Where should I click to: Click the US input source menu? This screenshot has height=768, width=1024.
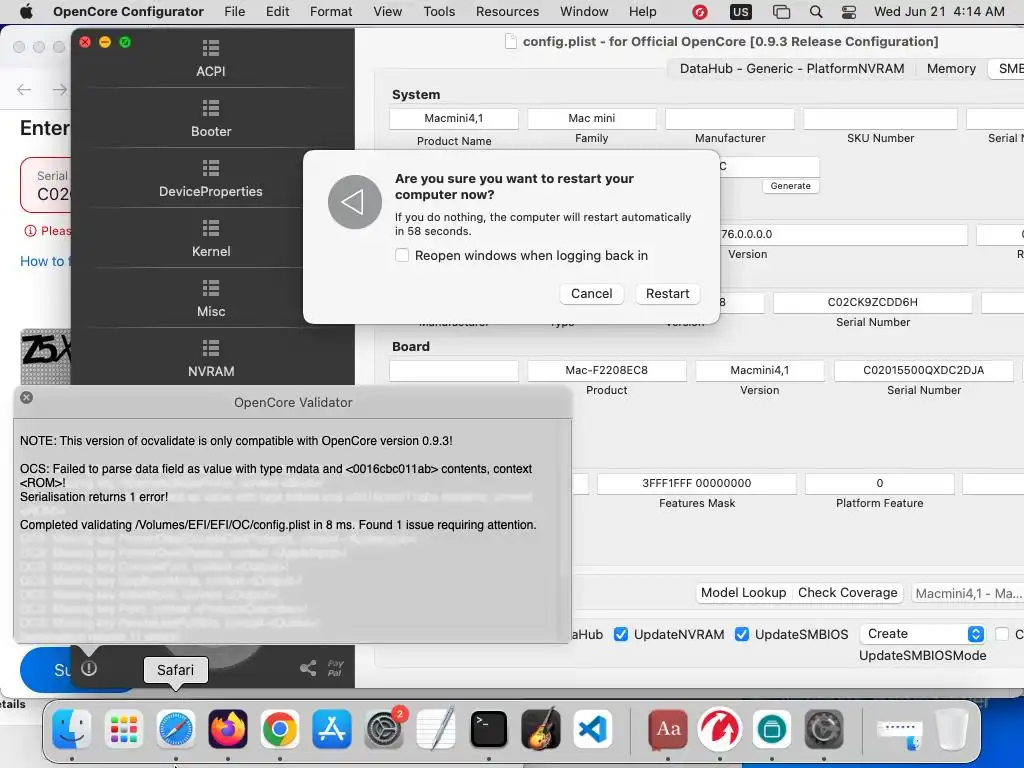point(741,12)
